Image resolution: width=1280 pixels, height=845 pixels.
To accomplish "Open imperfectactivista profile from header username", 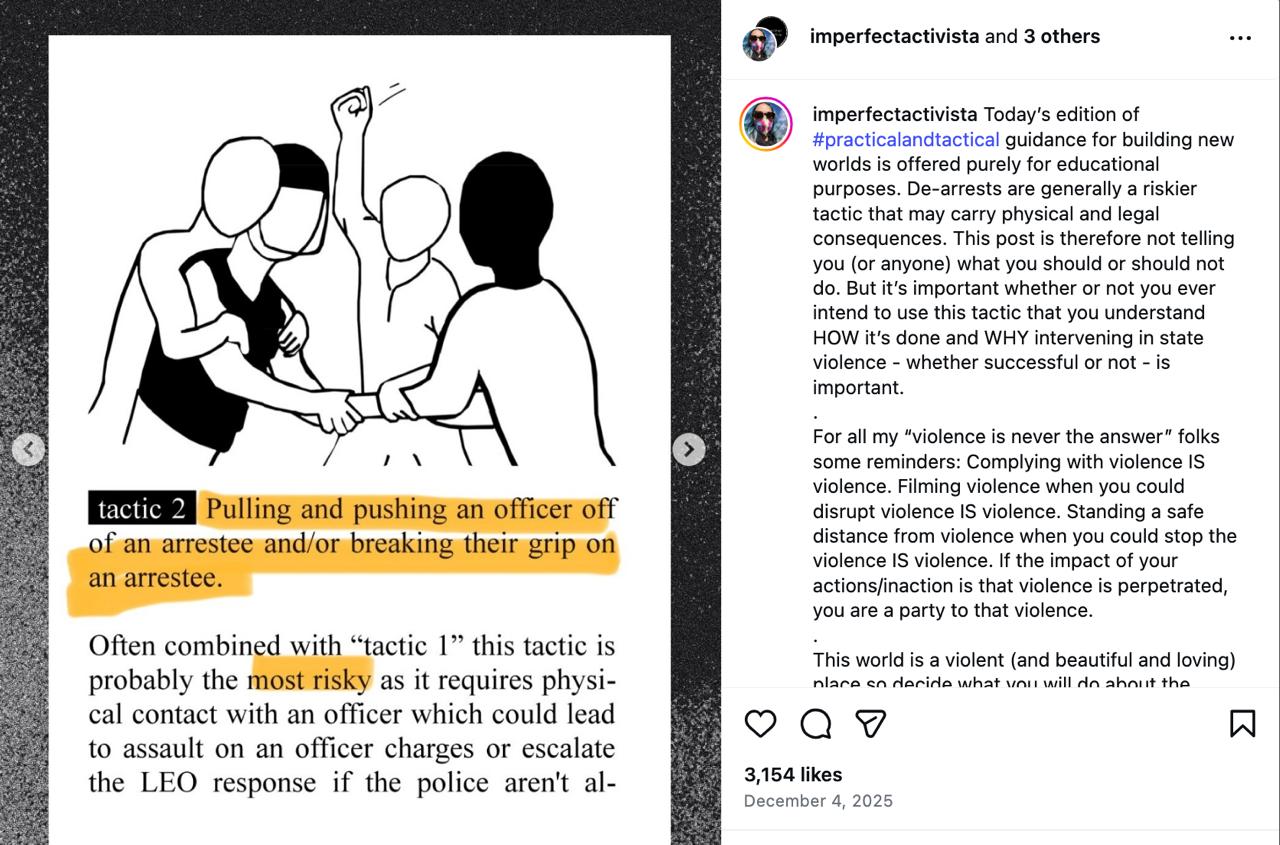I will tap(894, 36).
